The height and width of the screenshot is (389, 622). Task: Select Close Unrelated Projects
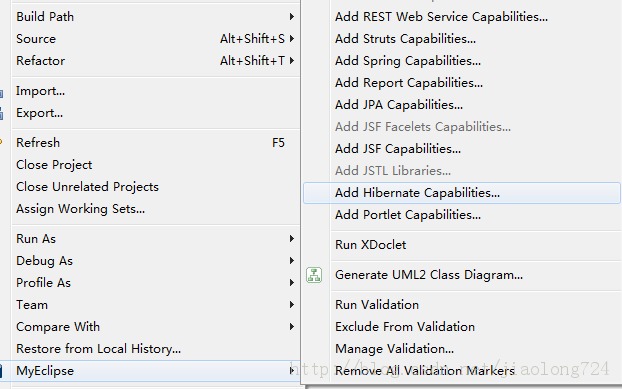click(x=156, y=187)
